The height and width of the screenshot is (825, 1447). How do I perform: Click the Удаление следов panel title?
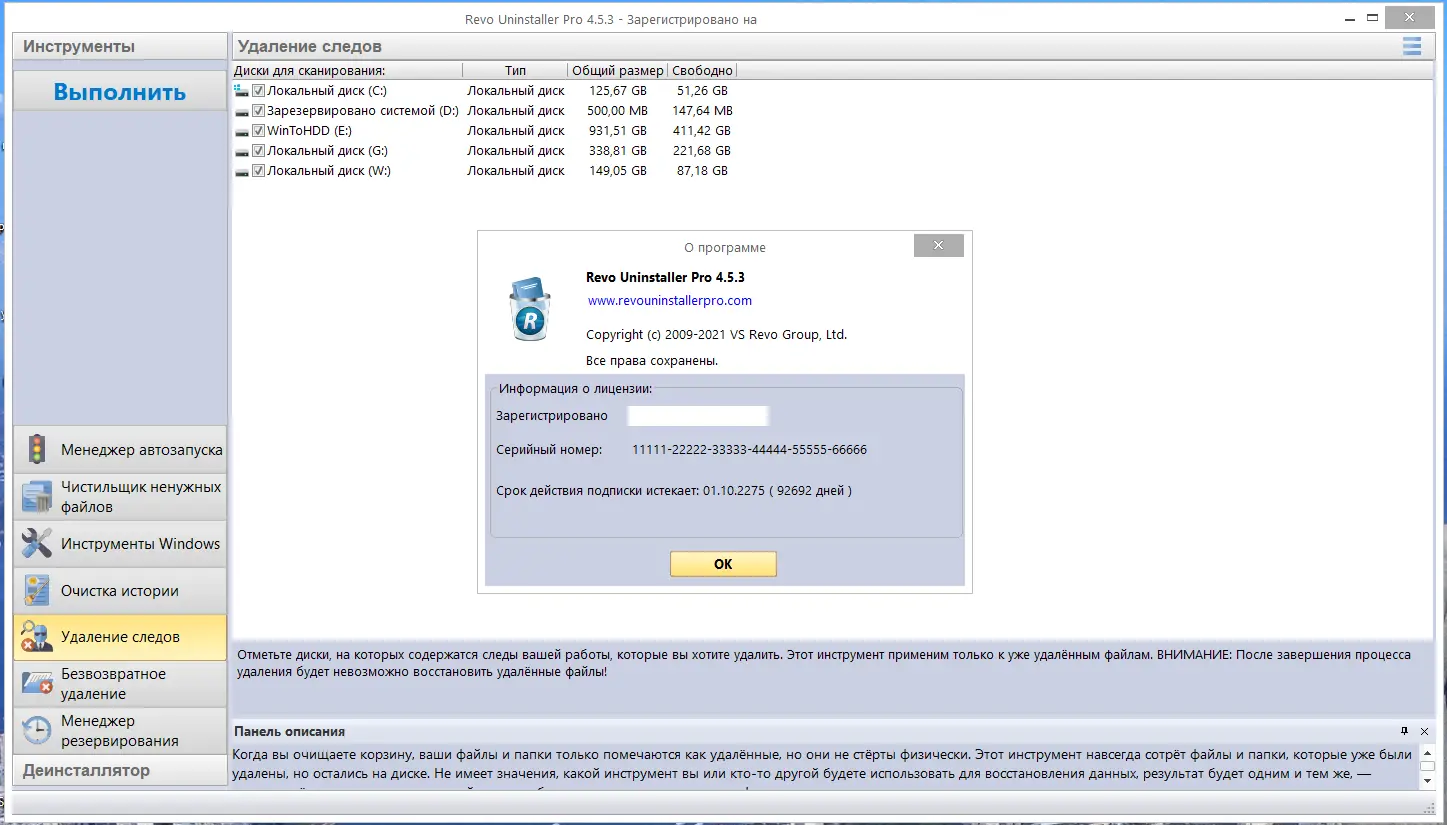coord(310,46)
